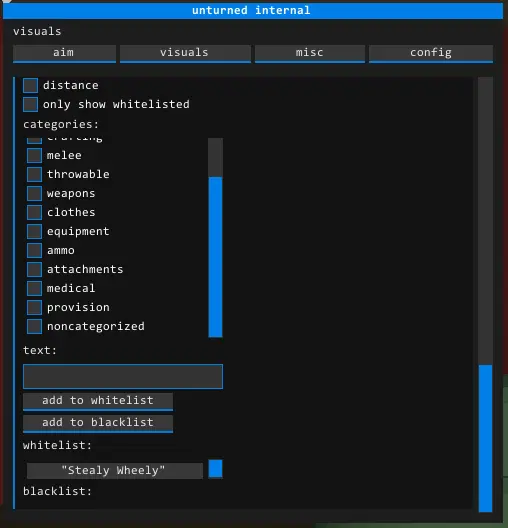This screenshot has height=528, width=508.
Task: Check the melee category
Action: [x=34, y=156]
